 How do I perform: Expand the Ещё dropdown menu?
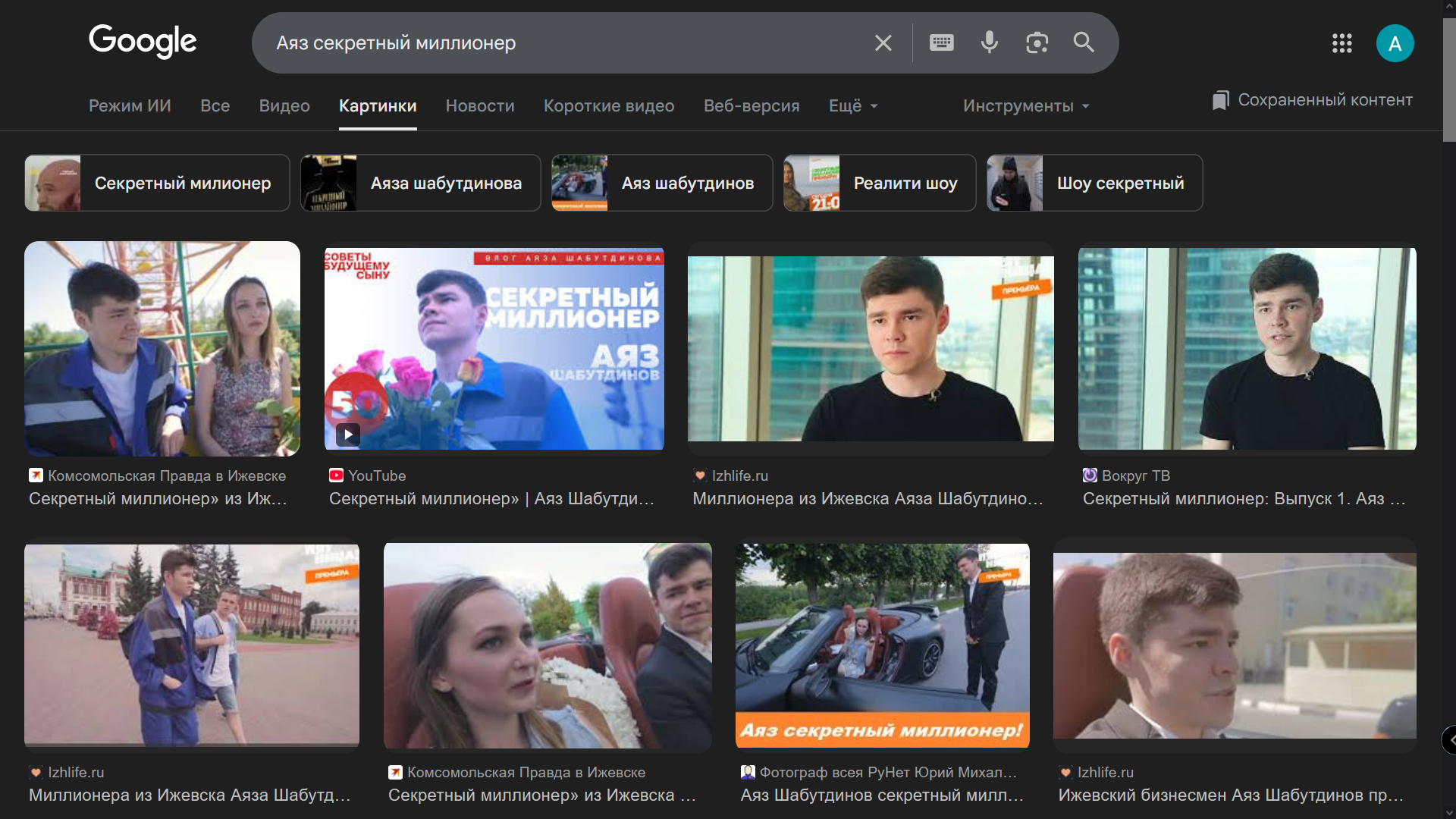tap(853, 106)
